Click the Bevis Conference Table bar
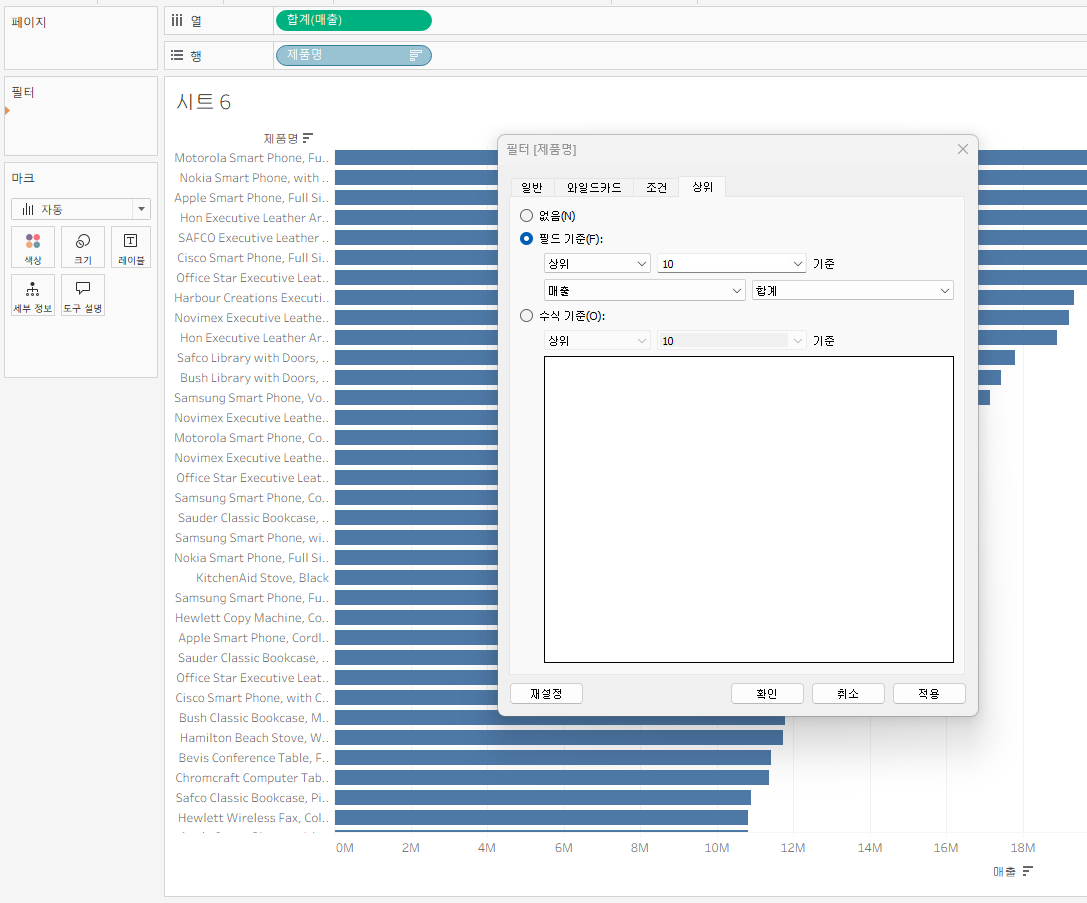The width and height of the screenshot is (1087, 903). coord(553,757)
